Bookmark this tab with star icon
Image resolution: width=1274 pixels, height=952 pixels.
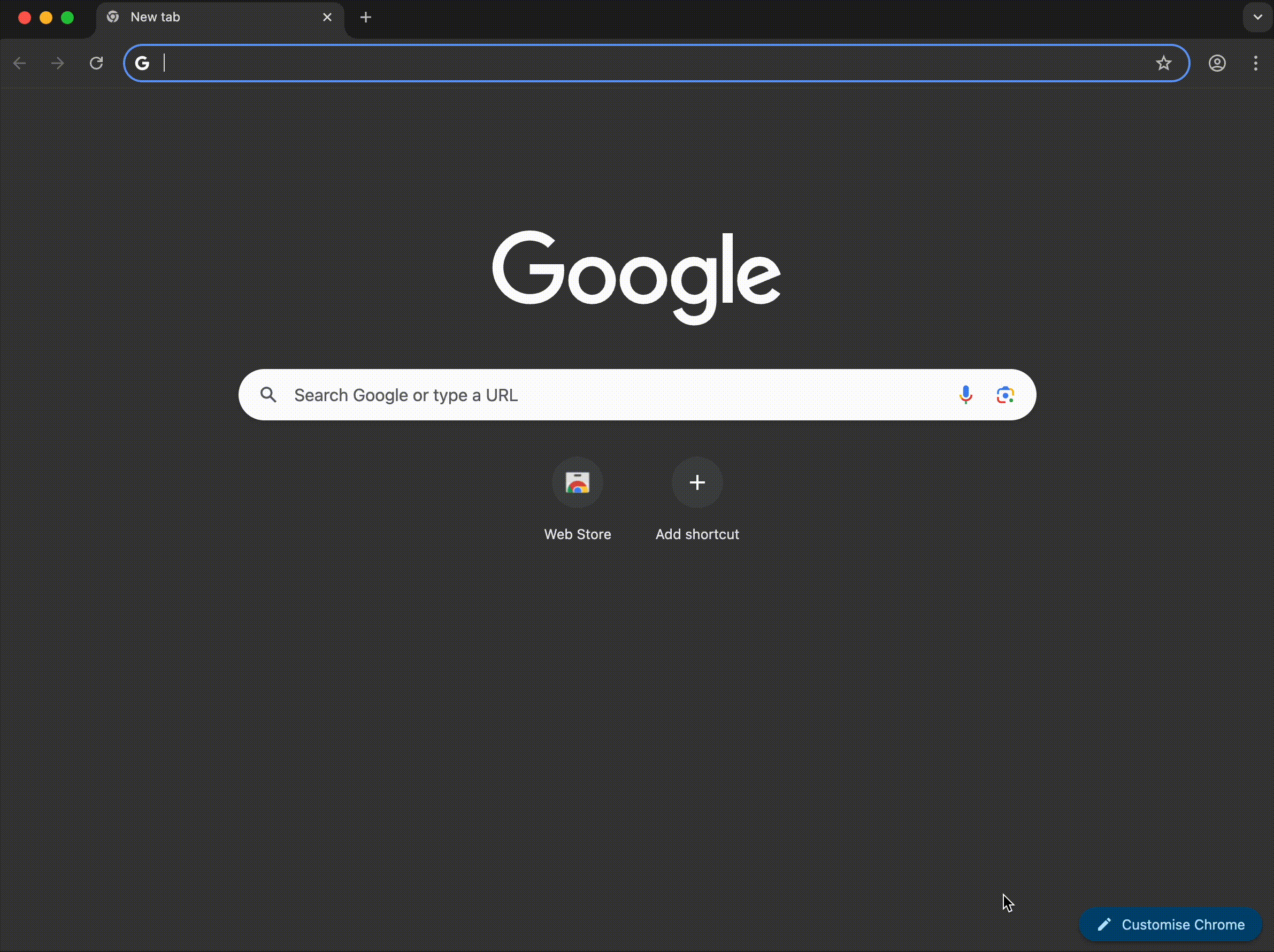click(1163, 63)
